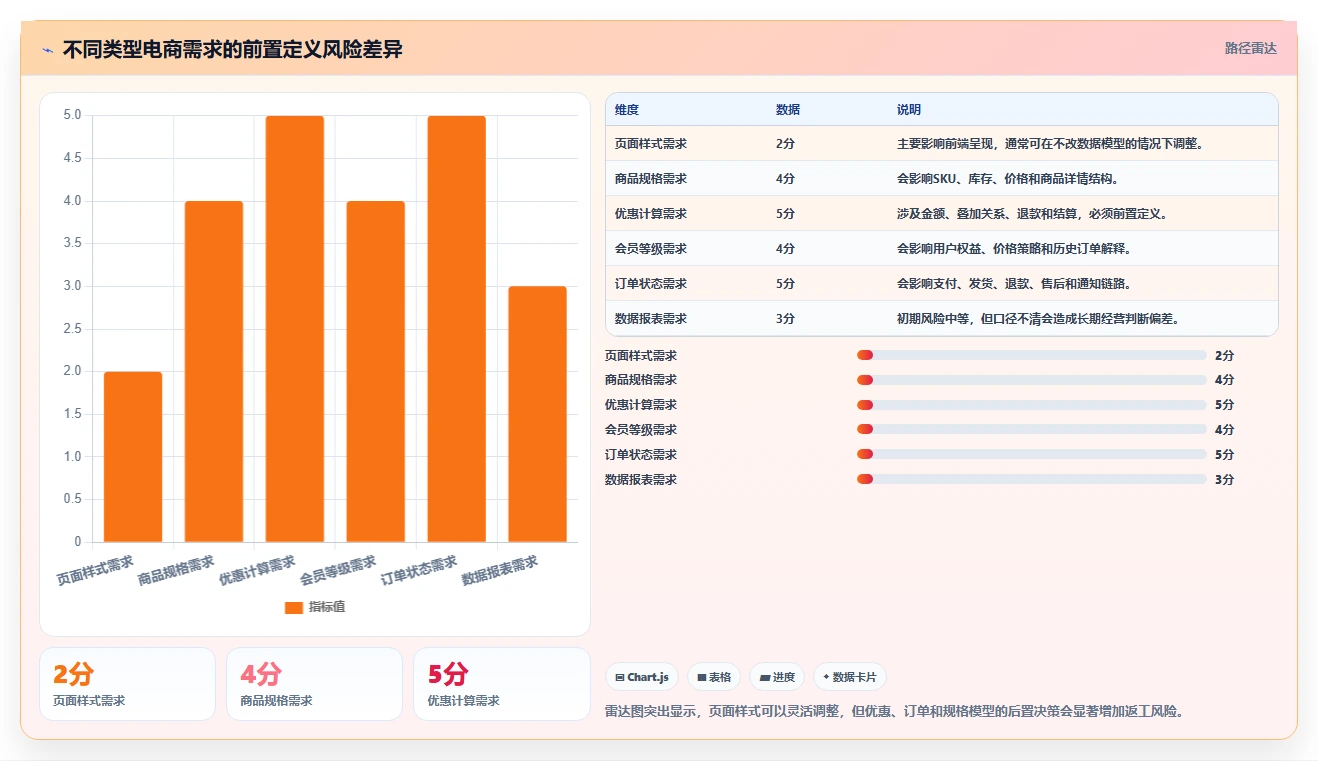Click the 订单状态需求 bar in chart

[x=457, y=329]
